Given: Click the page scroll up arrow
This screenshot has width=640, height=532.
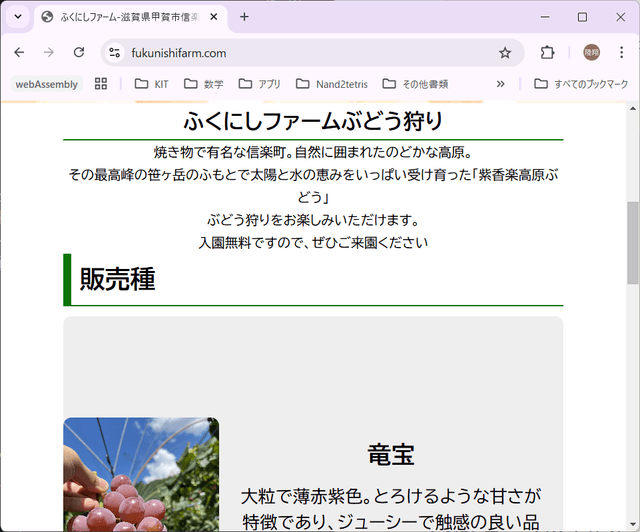Looking at the screenshot, I should [633, 109].
